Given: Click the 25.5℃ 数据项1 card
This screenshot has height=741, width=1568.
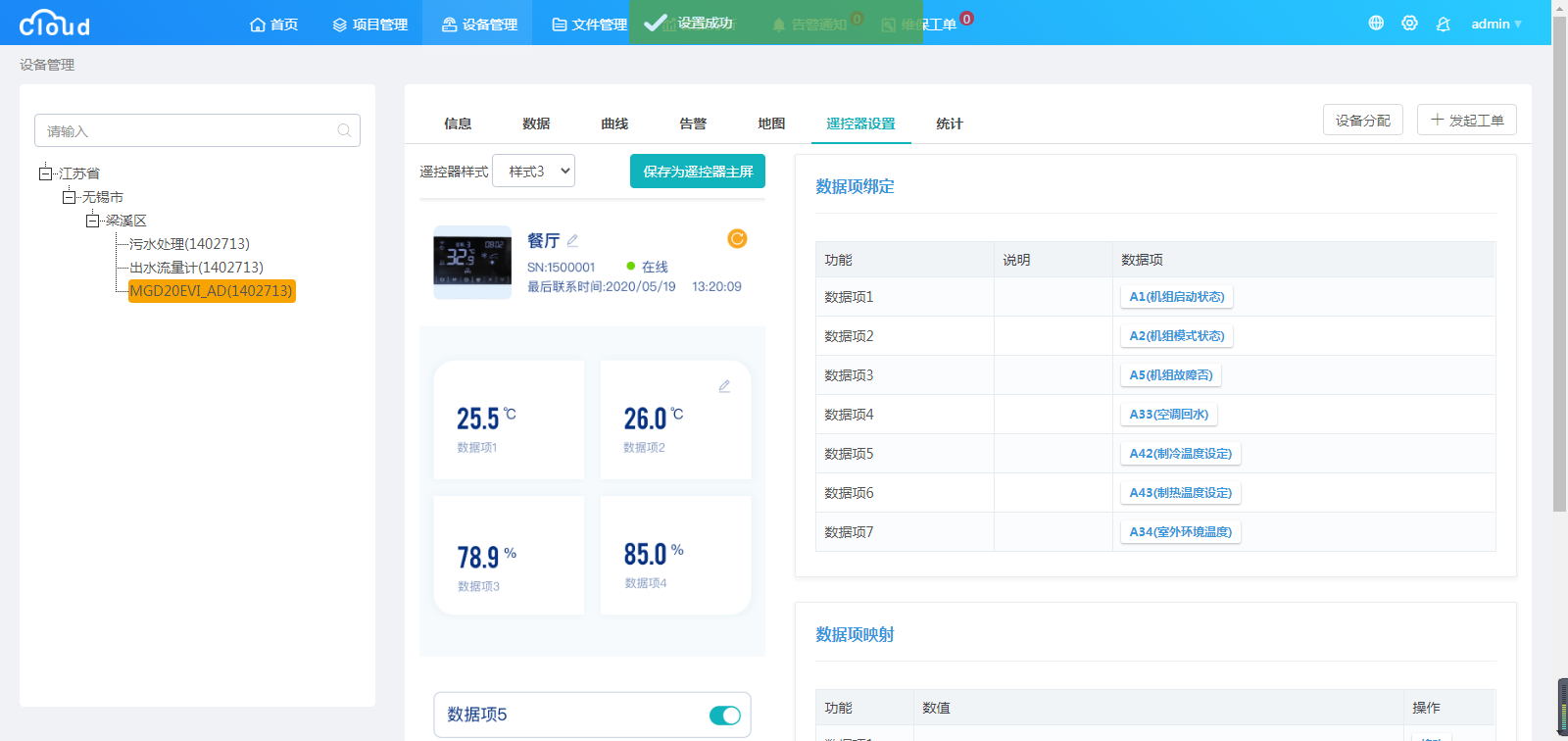Looking at the screenshot, I should pos(509,420).
